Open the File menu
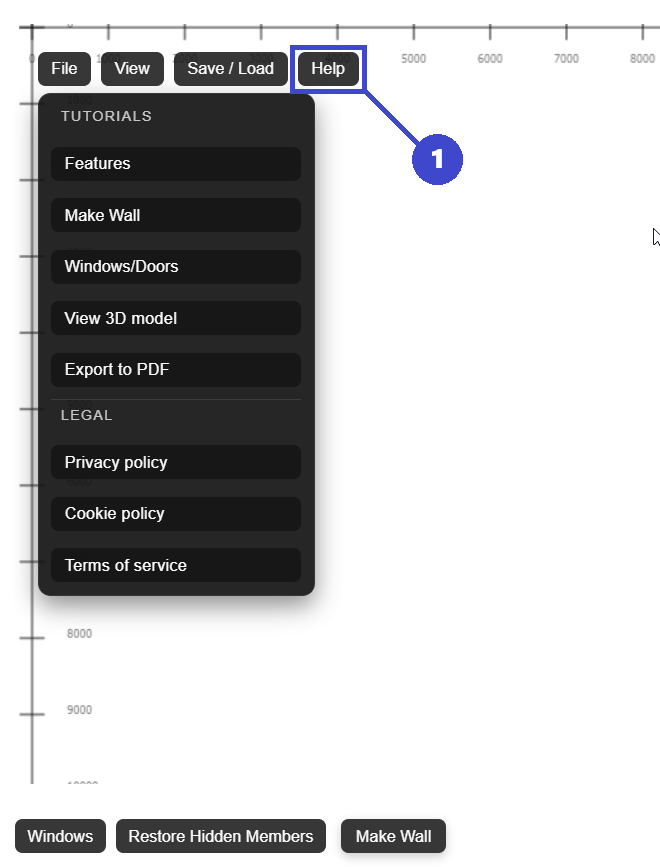 tap(63, 68)
